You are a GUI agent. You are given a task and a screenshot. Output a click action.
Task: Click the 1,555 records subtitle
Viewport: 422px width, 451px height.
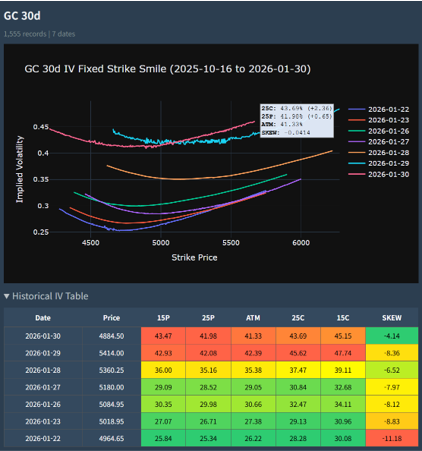pos(39,34)
